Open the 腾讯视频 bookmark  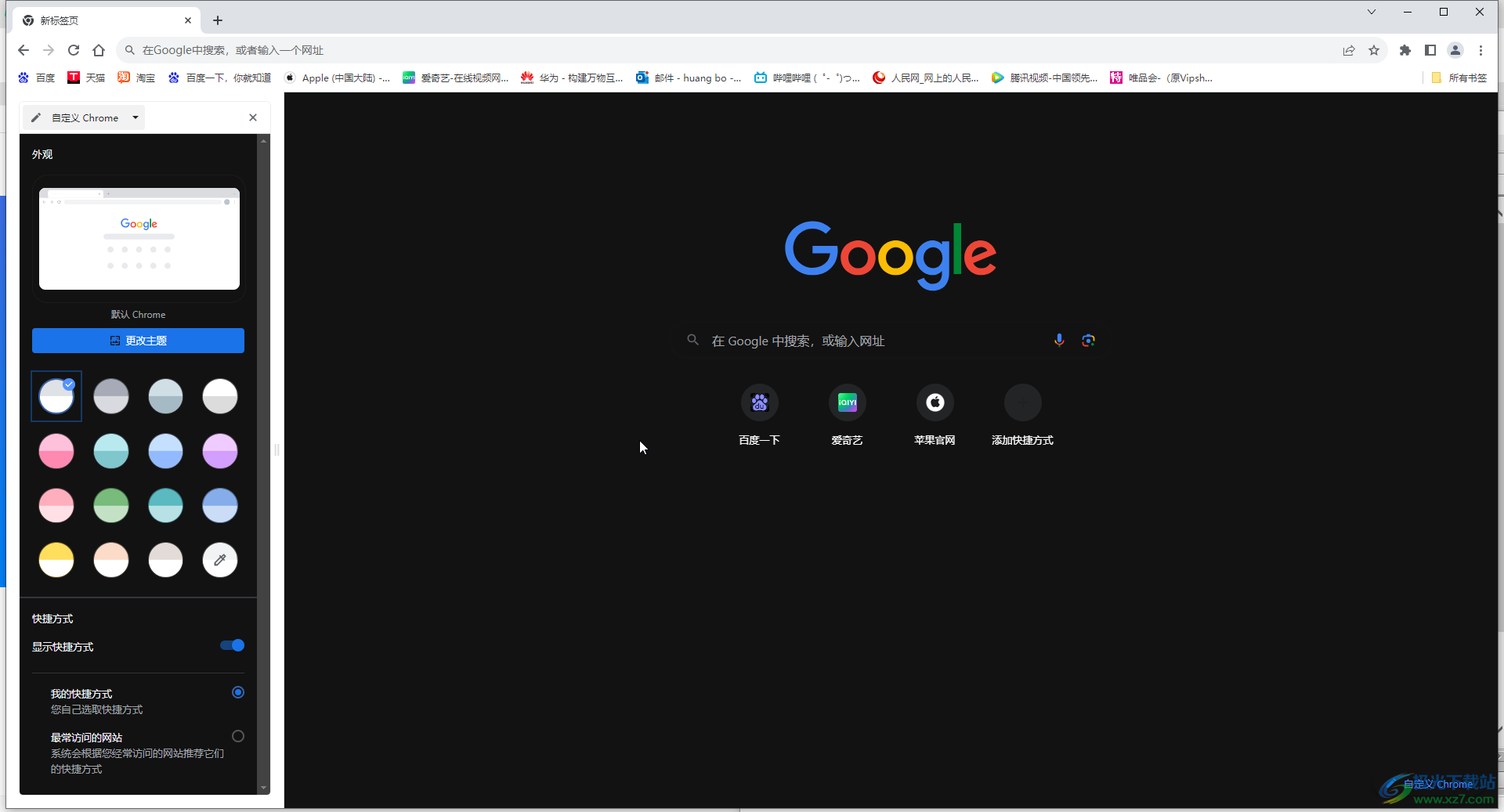click(1044, 78)
